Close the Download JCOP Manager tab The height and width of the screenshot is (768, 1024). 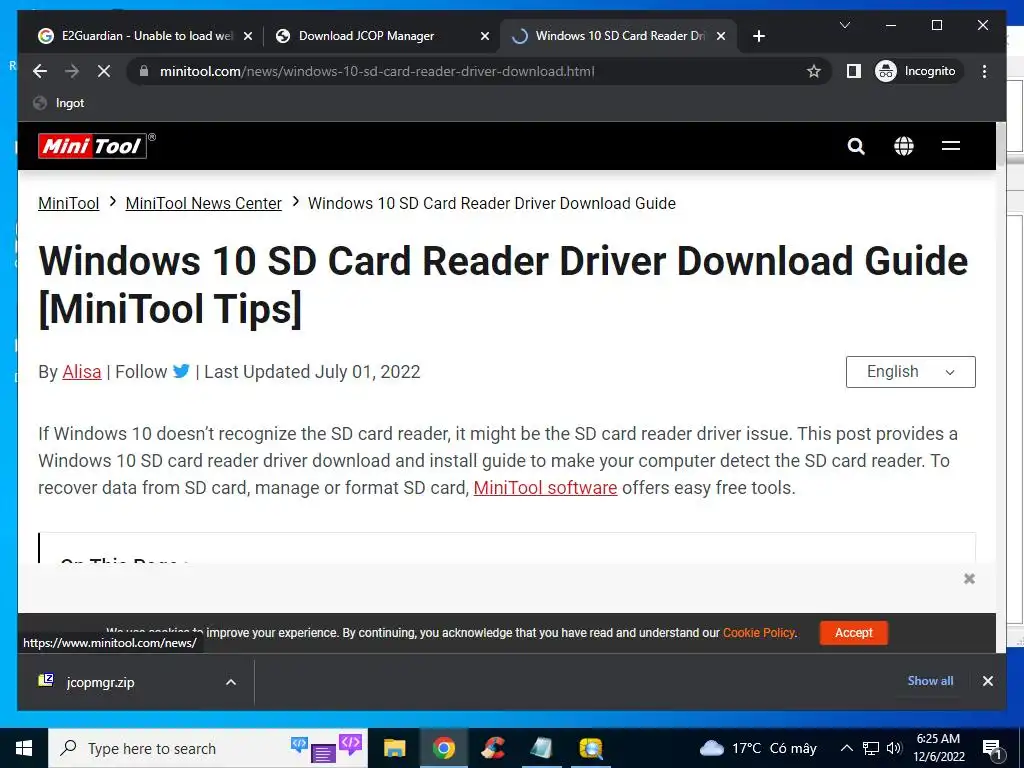pyautogui.click(x=485, y=37)
